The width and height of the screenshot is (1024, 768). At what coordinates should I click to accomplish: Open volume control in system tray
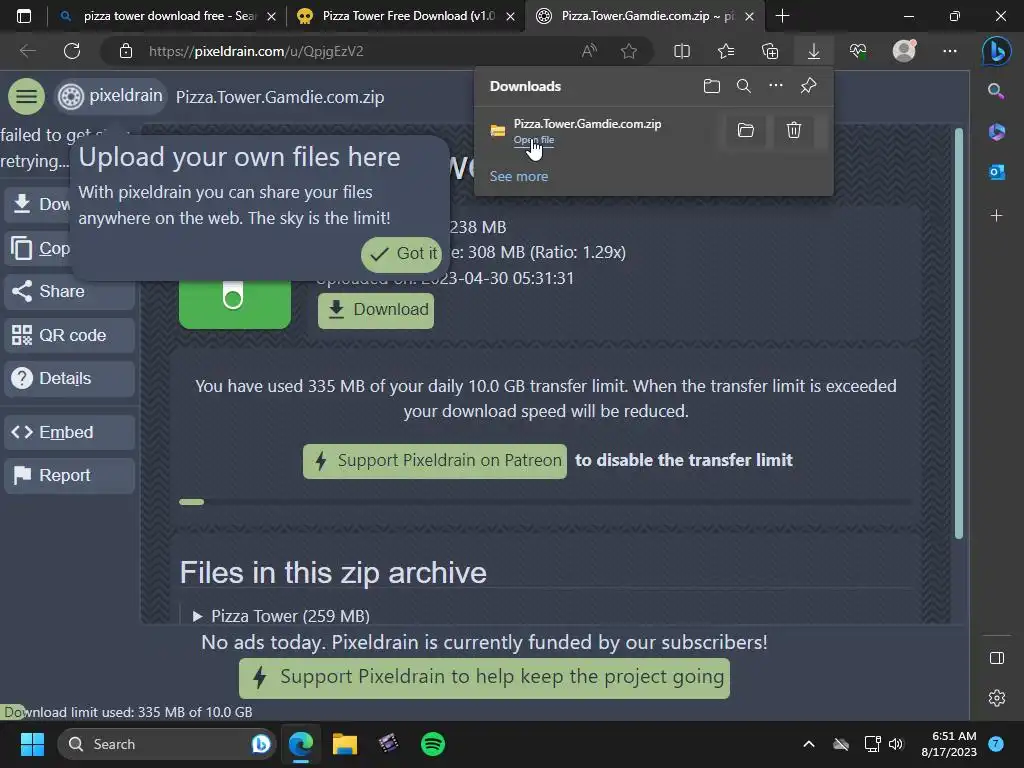(x=896, y=744)
